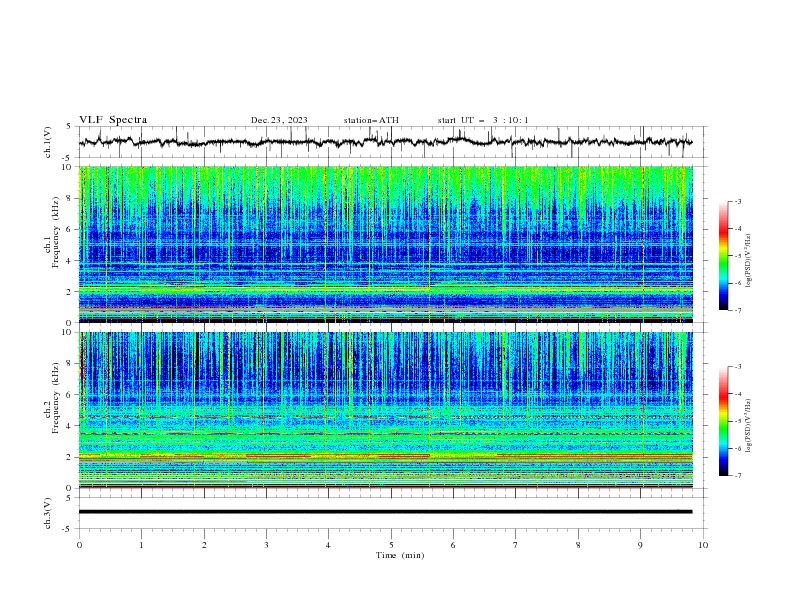Click the ch.1 "log(PSD)(V²/Hz)" colorbar title

[x=749, y=261]
